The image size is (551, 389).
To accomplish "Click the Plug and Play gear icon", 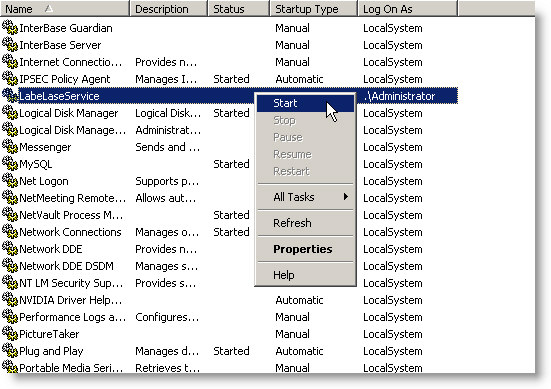I will [10, 350].
